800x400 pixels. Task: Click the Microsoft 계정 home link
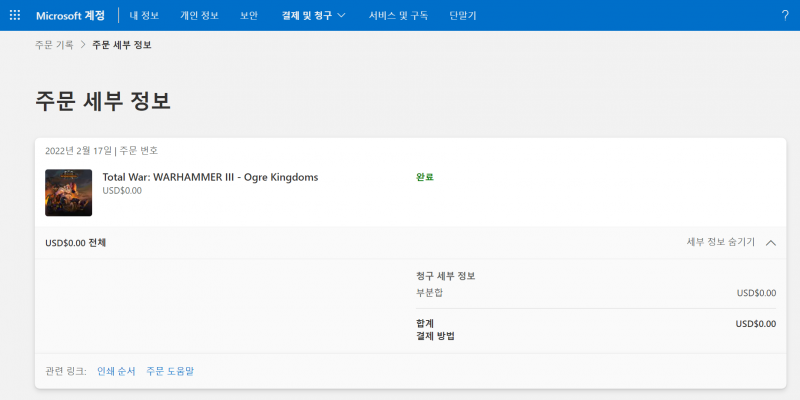click(x=70, y=15)
